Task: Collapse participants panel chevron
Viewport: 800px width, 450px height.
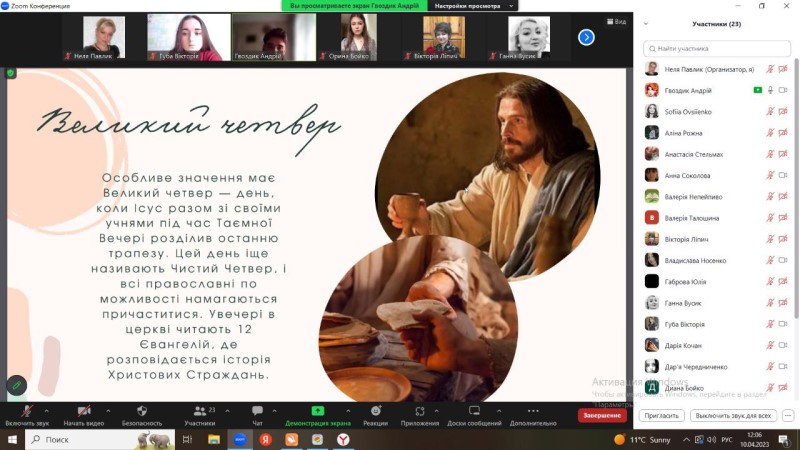Action: tap(646, 24)
